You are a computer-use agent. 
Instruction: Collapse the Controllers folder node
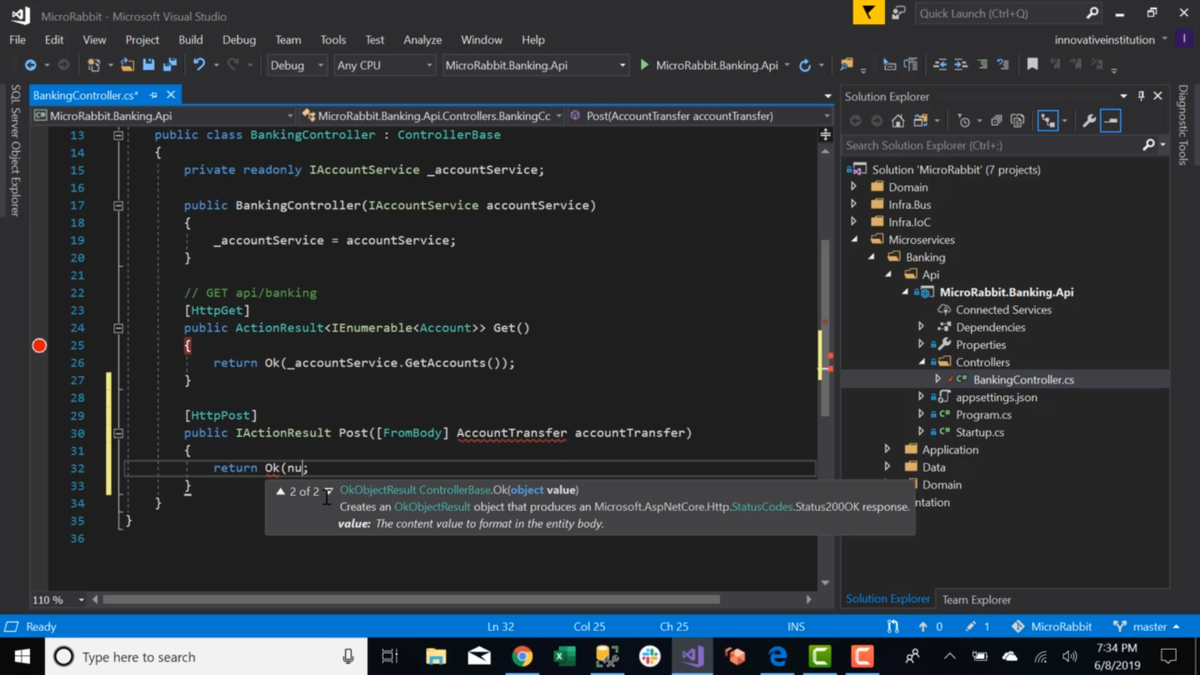pyautogui.click(x=922, y=362)
